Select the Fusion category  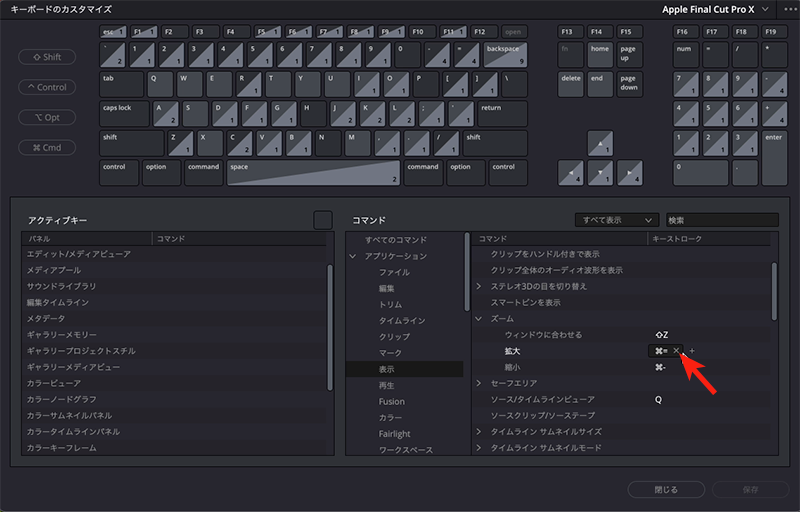pyautogui.click(x=391, y=401)
